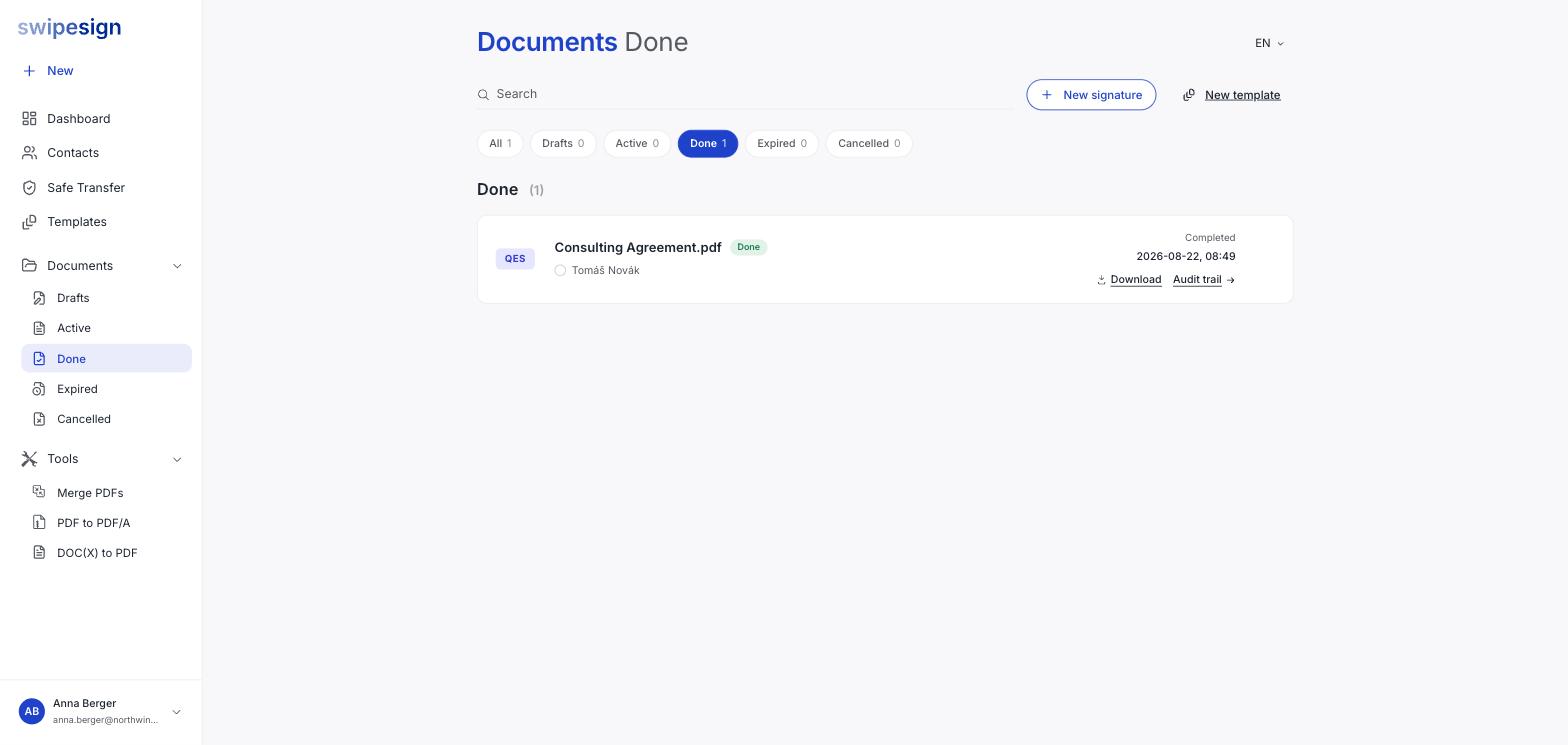1568x745 pixels.
Task: Select the Done filter tab
Action: point(708,144)
